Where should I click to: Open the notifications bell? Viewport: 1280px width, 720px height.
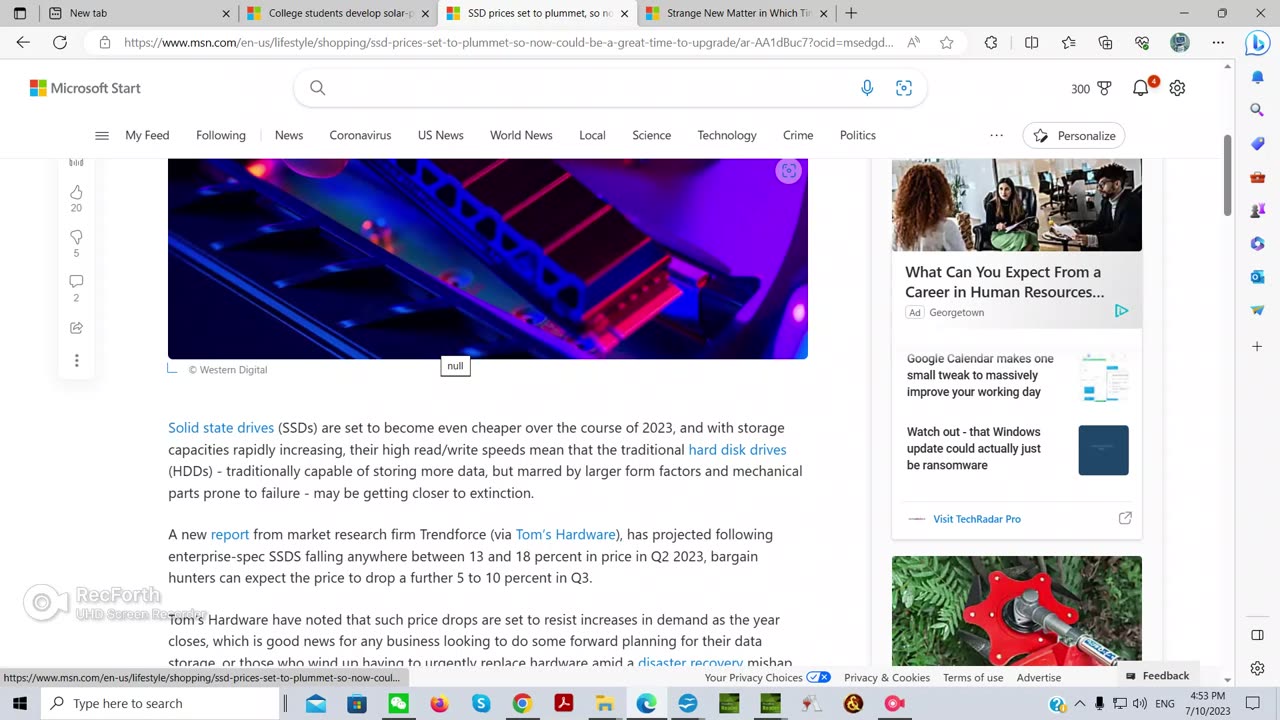coord(1141,88)
